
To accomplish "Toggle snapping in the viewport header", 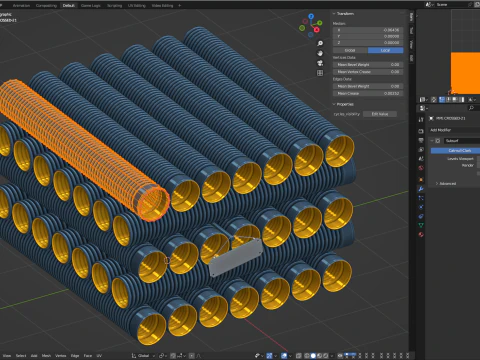I will 173,356.
